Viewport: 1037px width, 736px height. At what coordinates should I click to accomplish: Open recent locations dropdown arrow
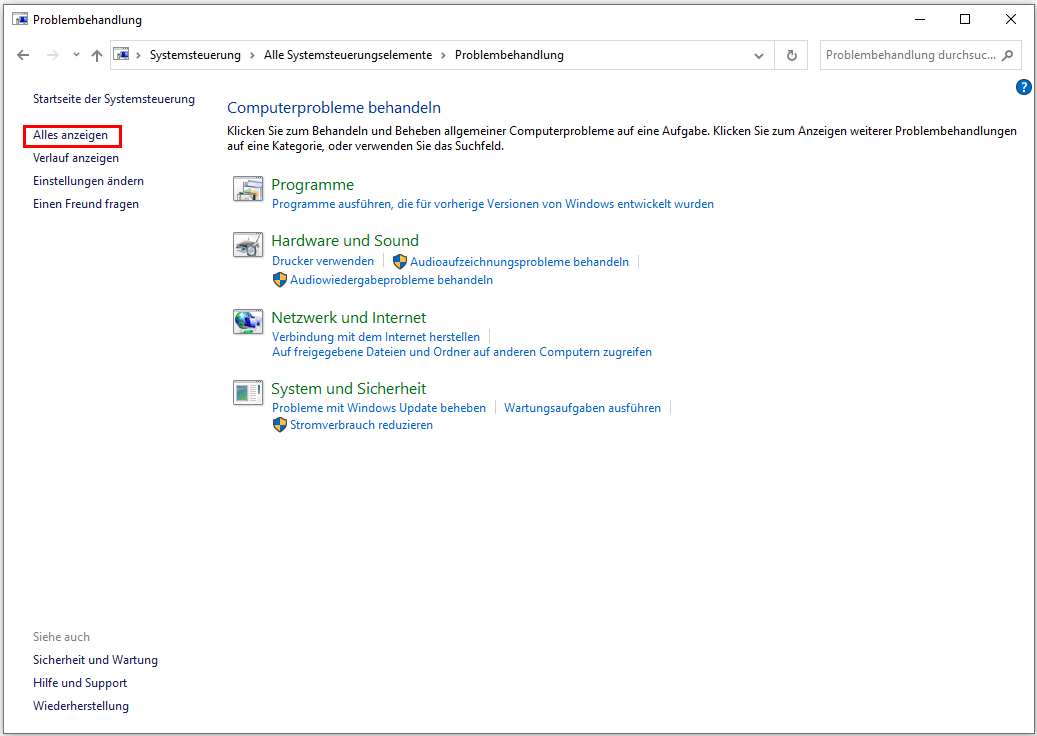coord(76,56)
